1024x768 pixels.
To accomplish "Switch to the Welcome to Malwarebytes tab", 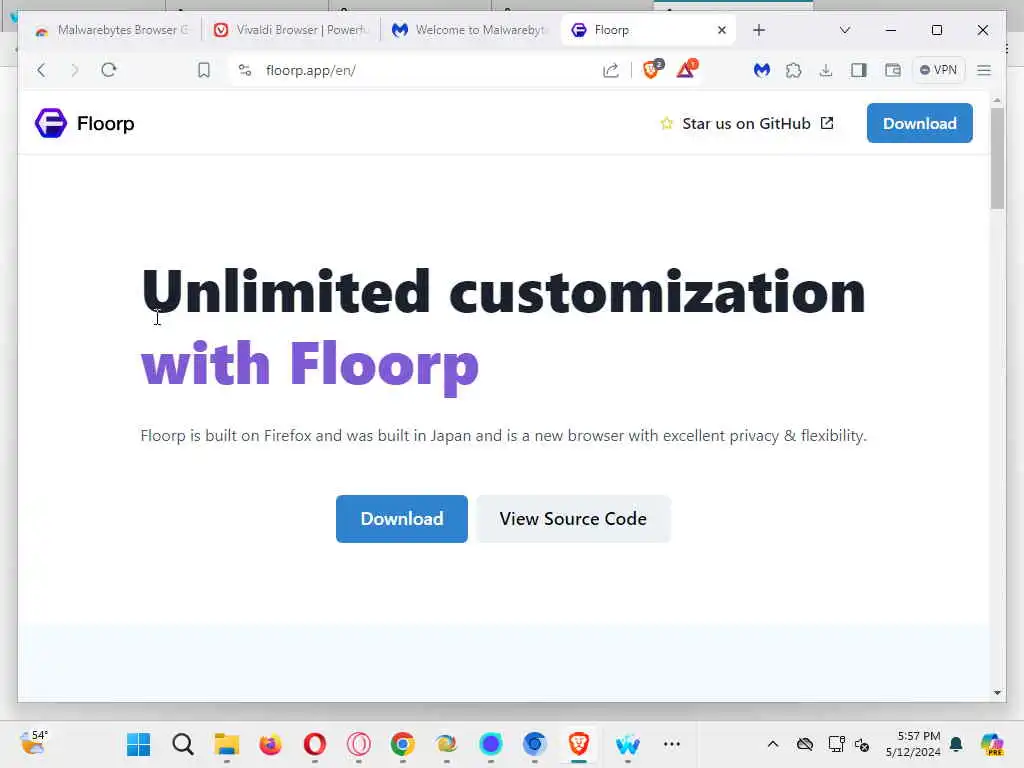I will [470, 30].
